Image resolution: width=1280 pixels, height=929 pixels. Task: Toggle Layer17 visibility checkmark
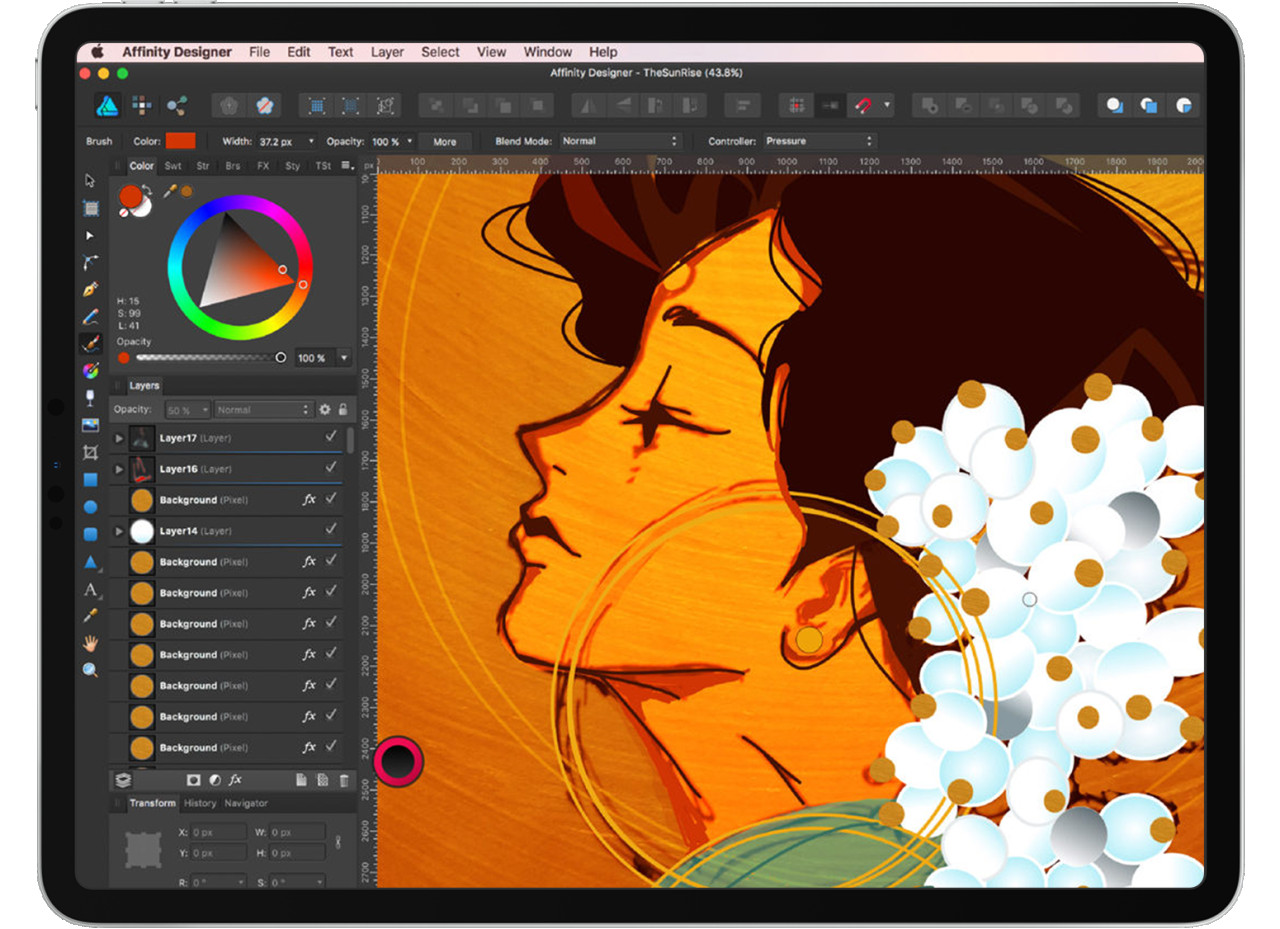331,437
